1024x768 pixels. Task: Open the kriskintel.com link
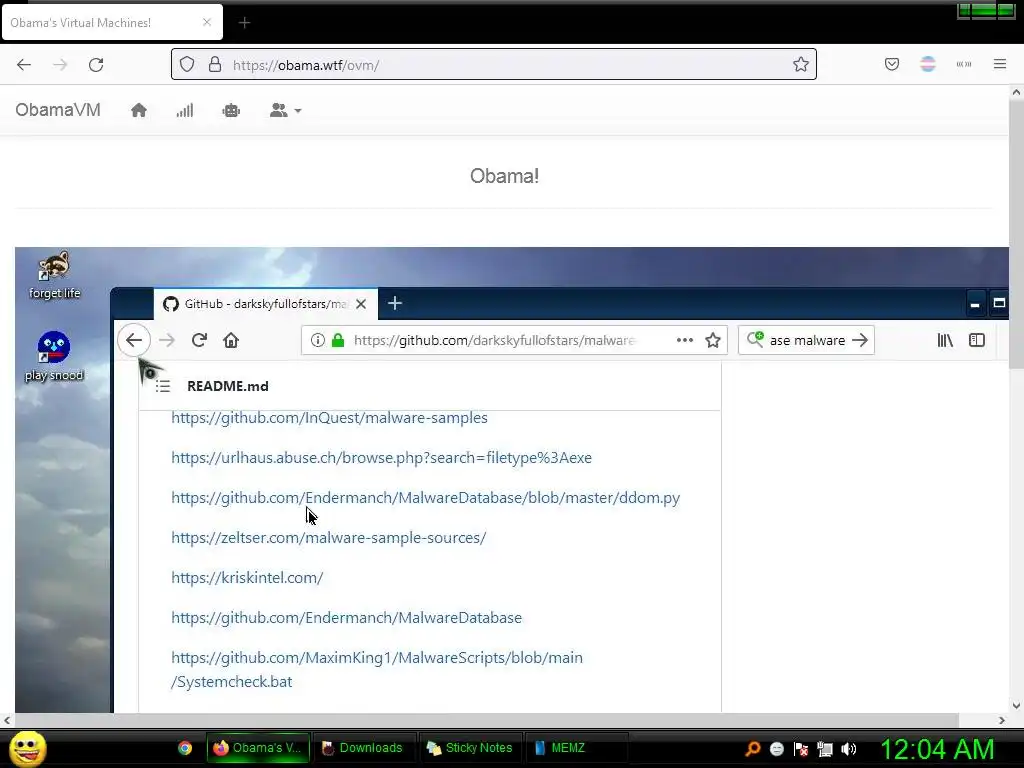(247, 578)
